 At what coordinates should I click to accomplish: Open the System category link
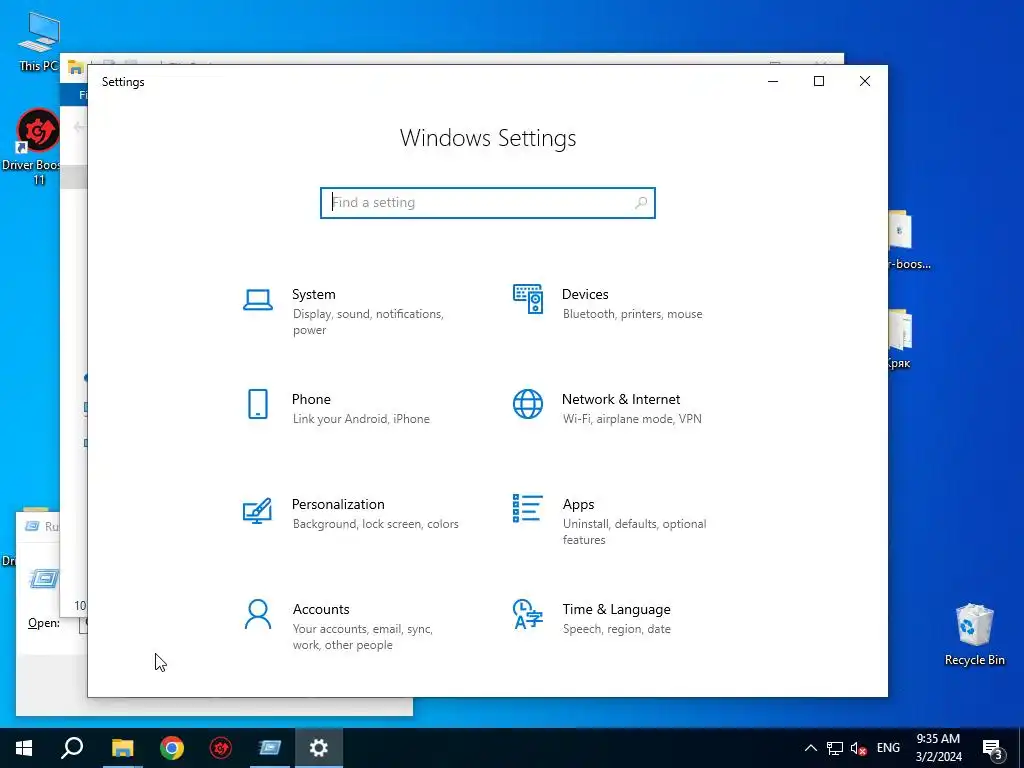[x=313, y=295]
